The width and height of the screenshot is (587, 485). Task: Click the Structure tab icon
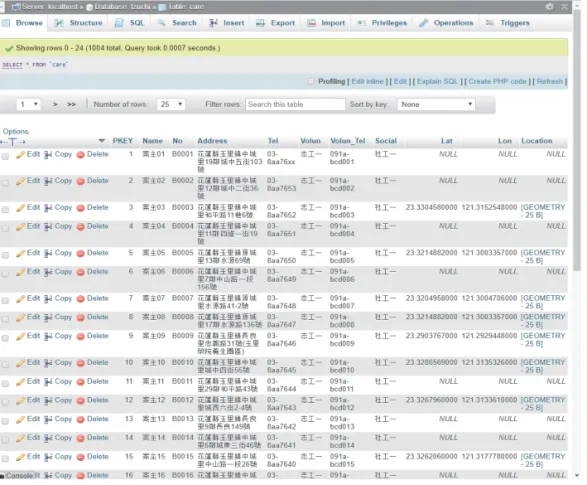[x=59, y=23]
